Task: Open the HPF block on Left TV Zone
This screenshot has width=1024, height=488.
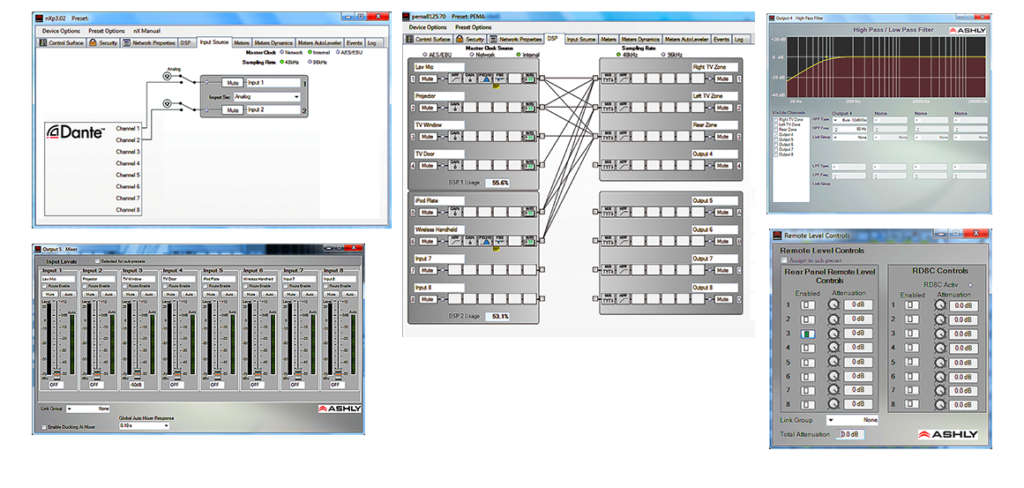Action: tap(623, 107)
